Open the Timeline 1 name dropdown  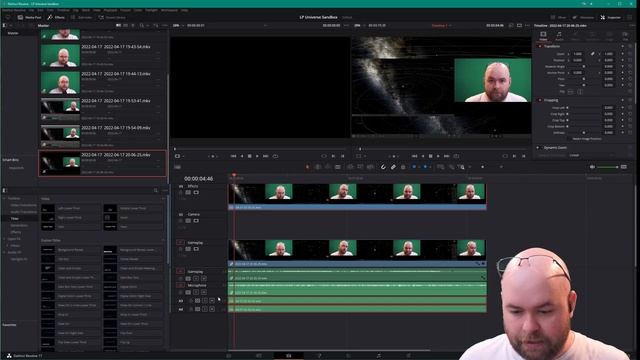coord(441,25)
